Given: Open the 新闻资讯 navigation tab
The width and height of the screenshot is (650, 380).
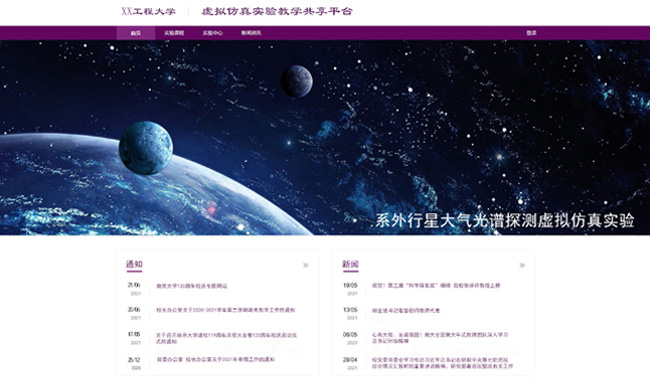Looking at the screenshot, I should point(251,33).
